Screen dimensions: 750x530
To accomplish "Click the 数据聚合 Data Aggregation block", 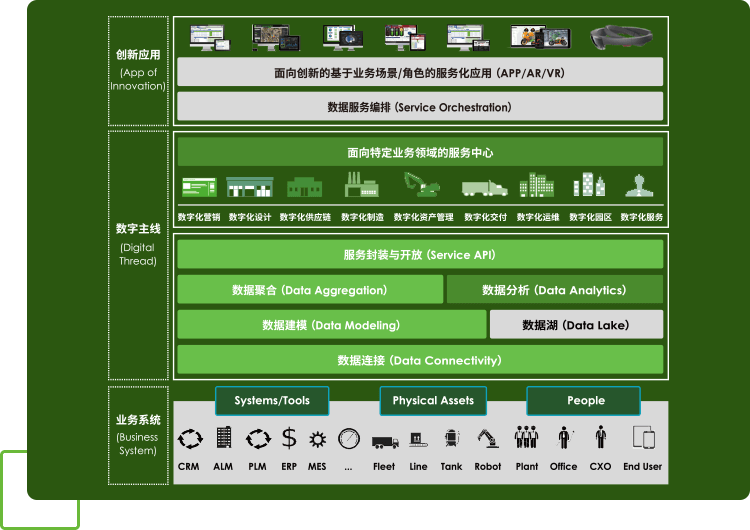I will 310,289.
